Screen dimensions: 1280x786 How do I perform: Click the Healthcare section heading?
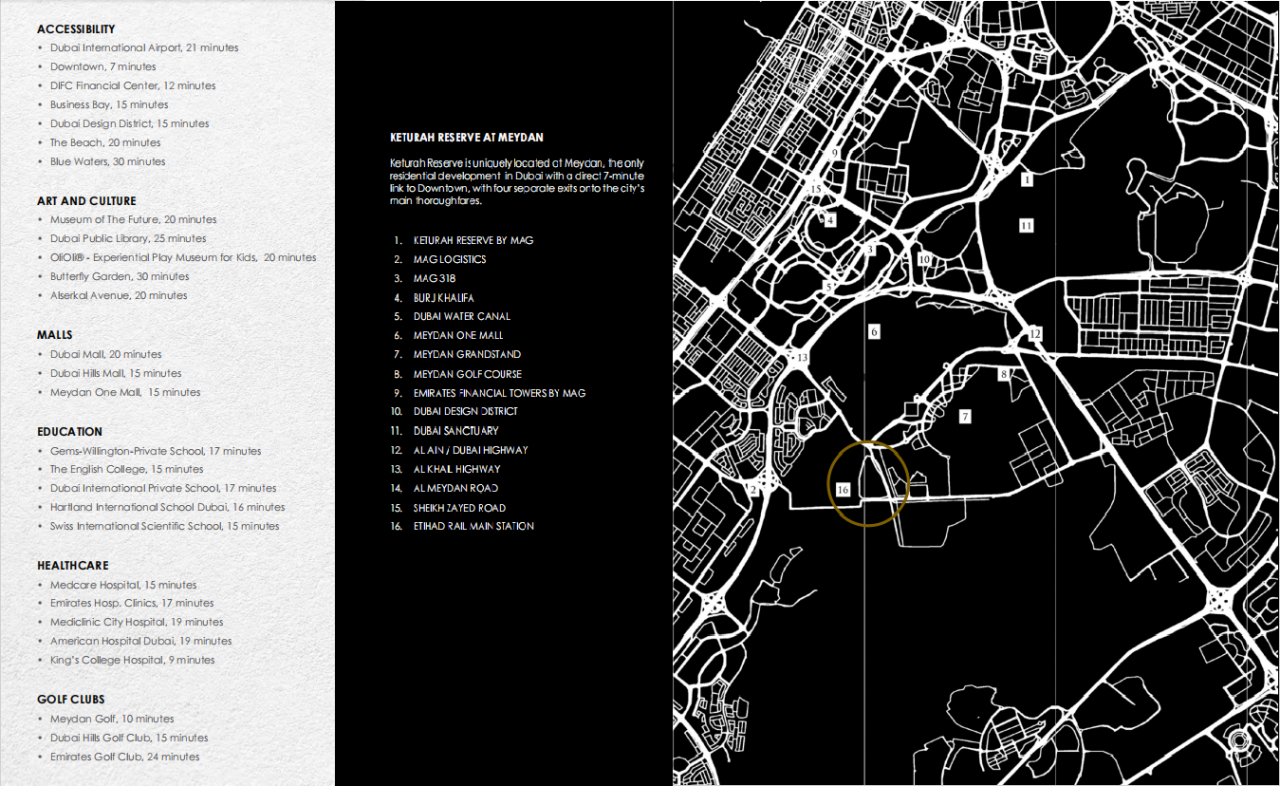73,565
